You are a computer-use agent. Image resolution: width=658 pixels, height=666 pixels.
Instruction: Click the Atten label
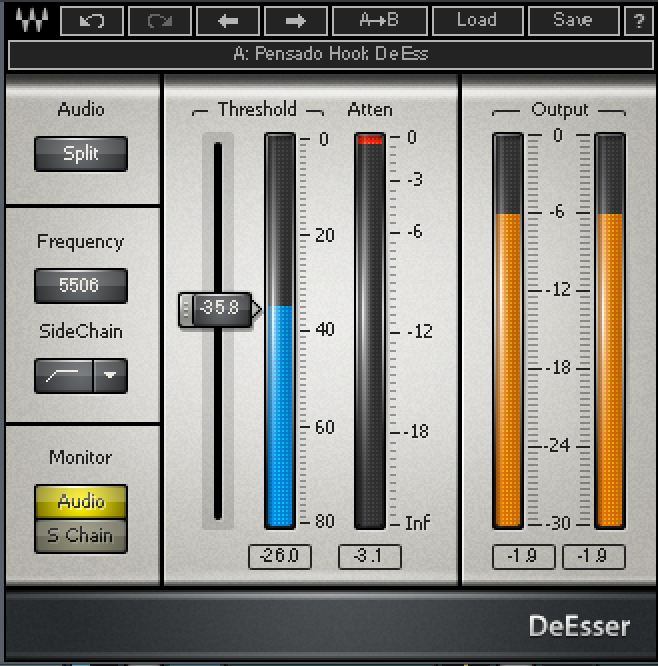tap(370, 110)
